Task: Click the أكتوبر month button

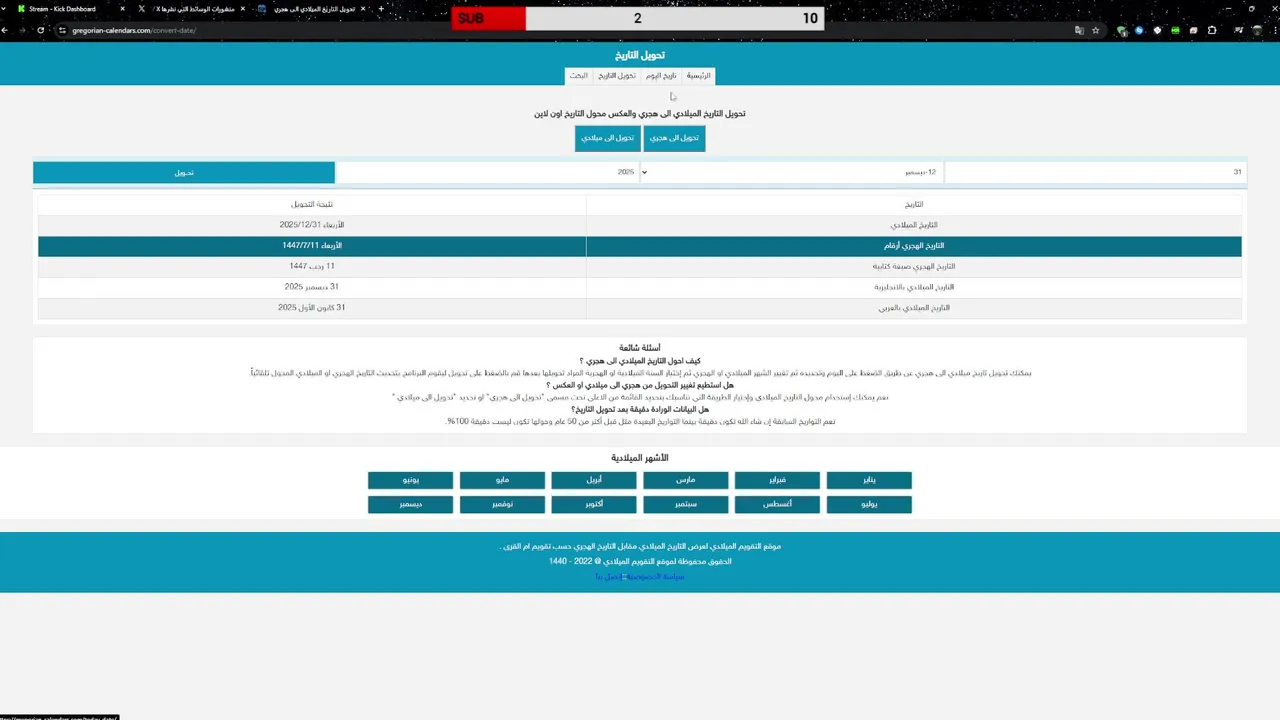Action: [x=594, y=505]
